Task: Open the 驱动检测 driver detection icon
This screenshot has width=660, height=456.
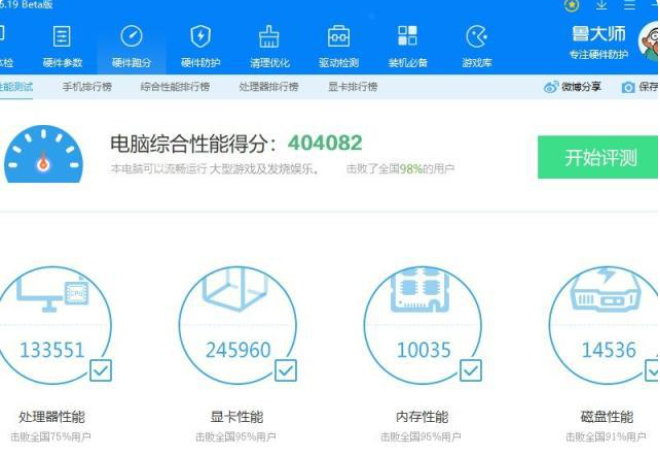Action: 338,39
